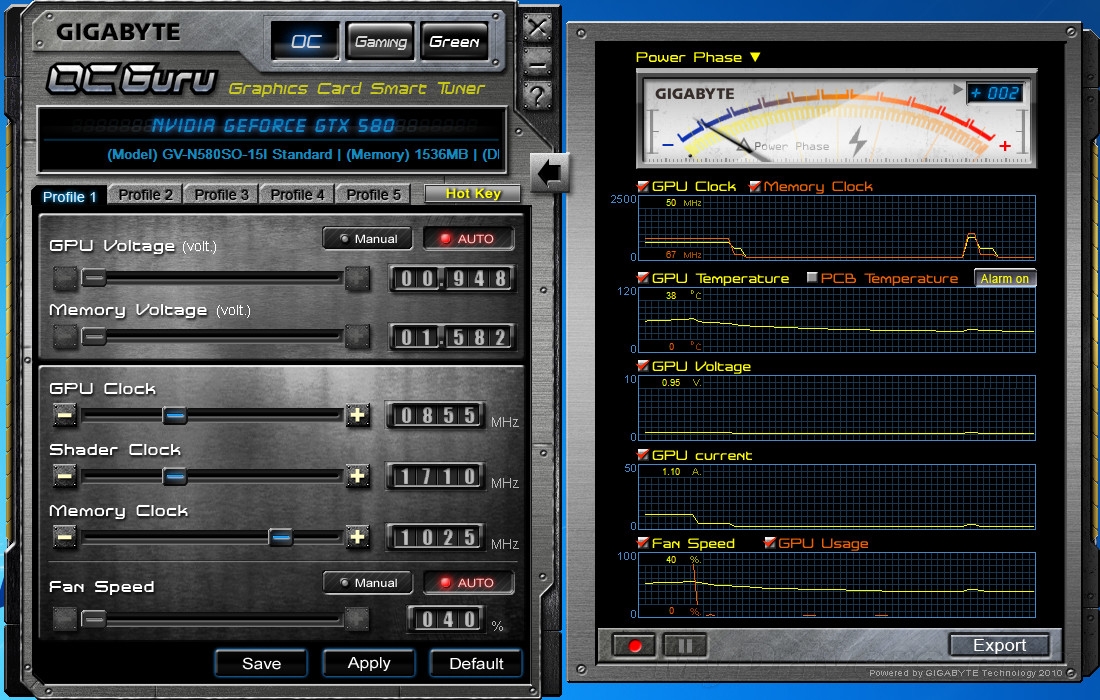Viewport: 1100px width, 700px height.
Task: Decrease Memory Voltage with left slider button
Action: (x=65, y=337)
